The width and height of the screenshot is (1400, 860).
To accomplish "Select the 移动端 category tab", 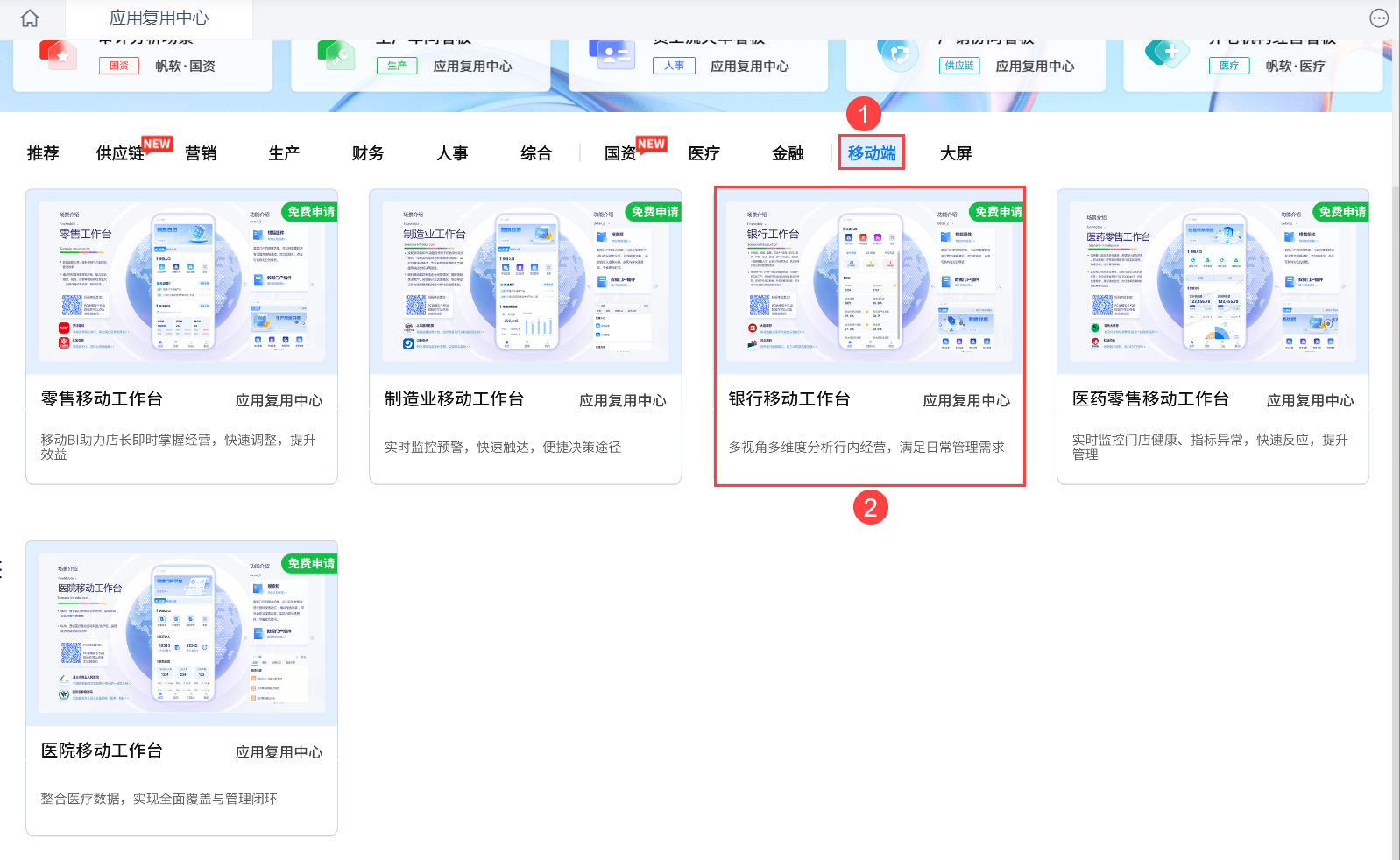I will 872,153.
